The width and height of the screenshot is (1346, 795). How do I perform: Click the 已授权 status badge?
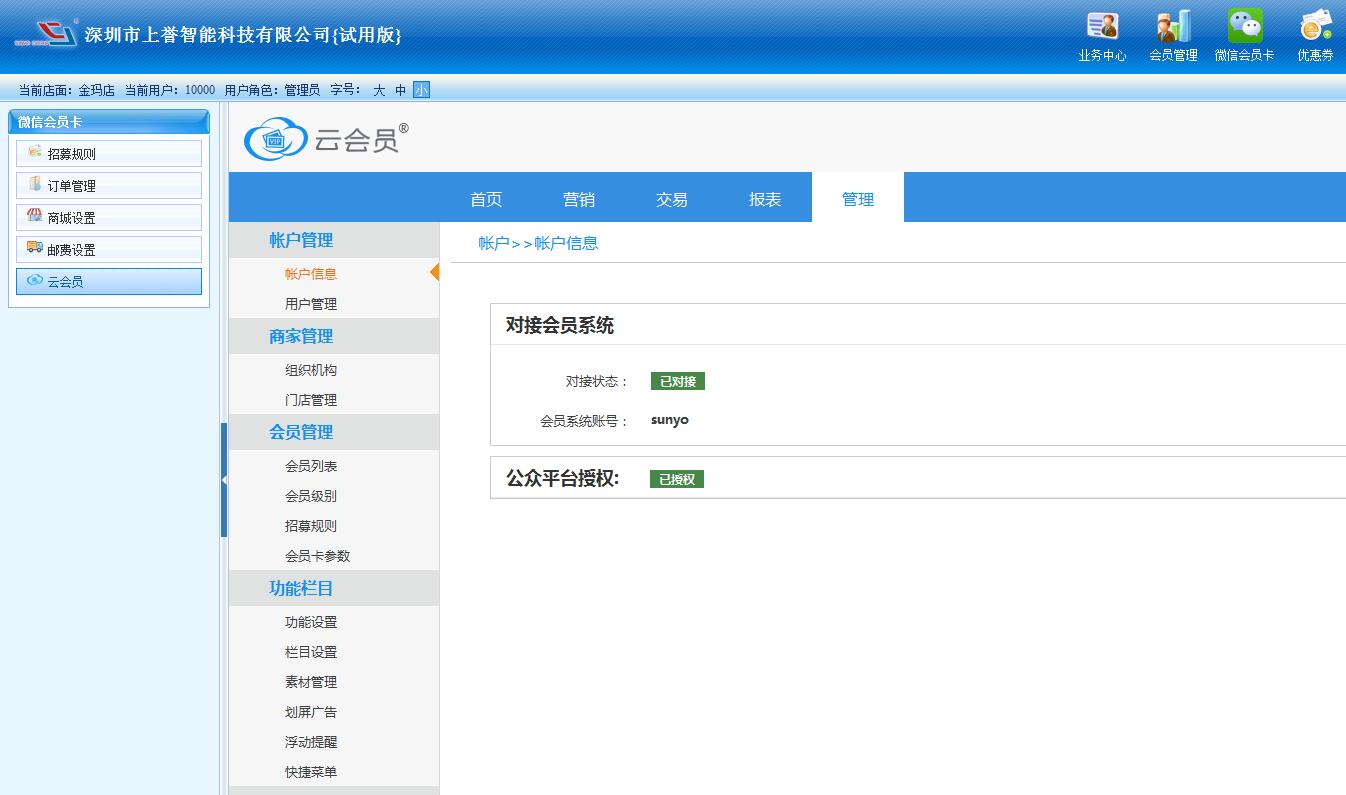(677, 479)
